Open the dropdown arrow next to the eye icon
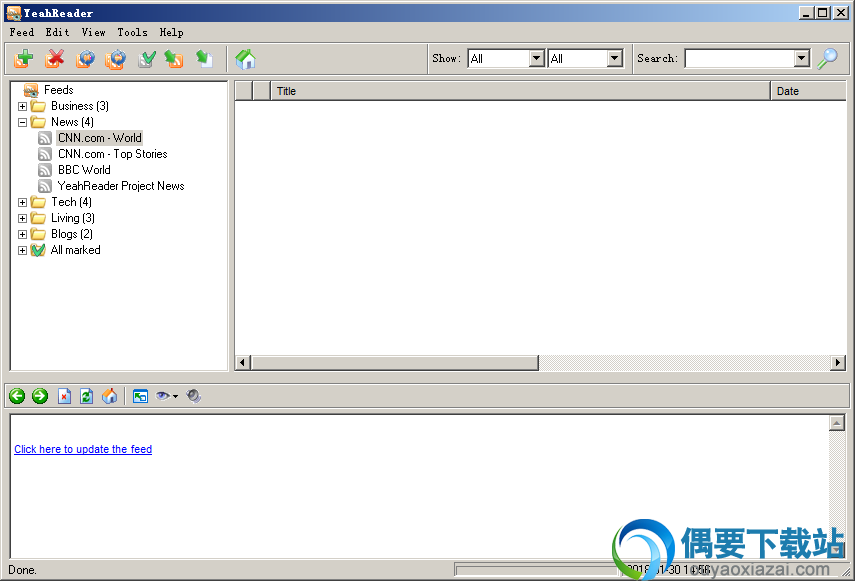Screen dimensions: 855x581 [x=175, y=396]
